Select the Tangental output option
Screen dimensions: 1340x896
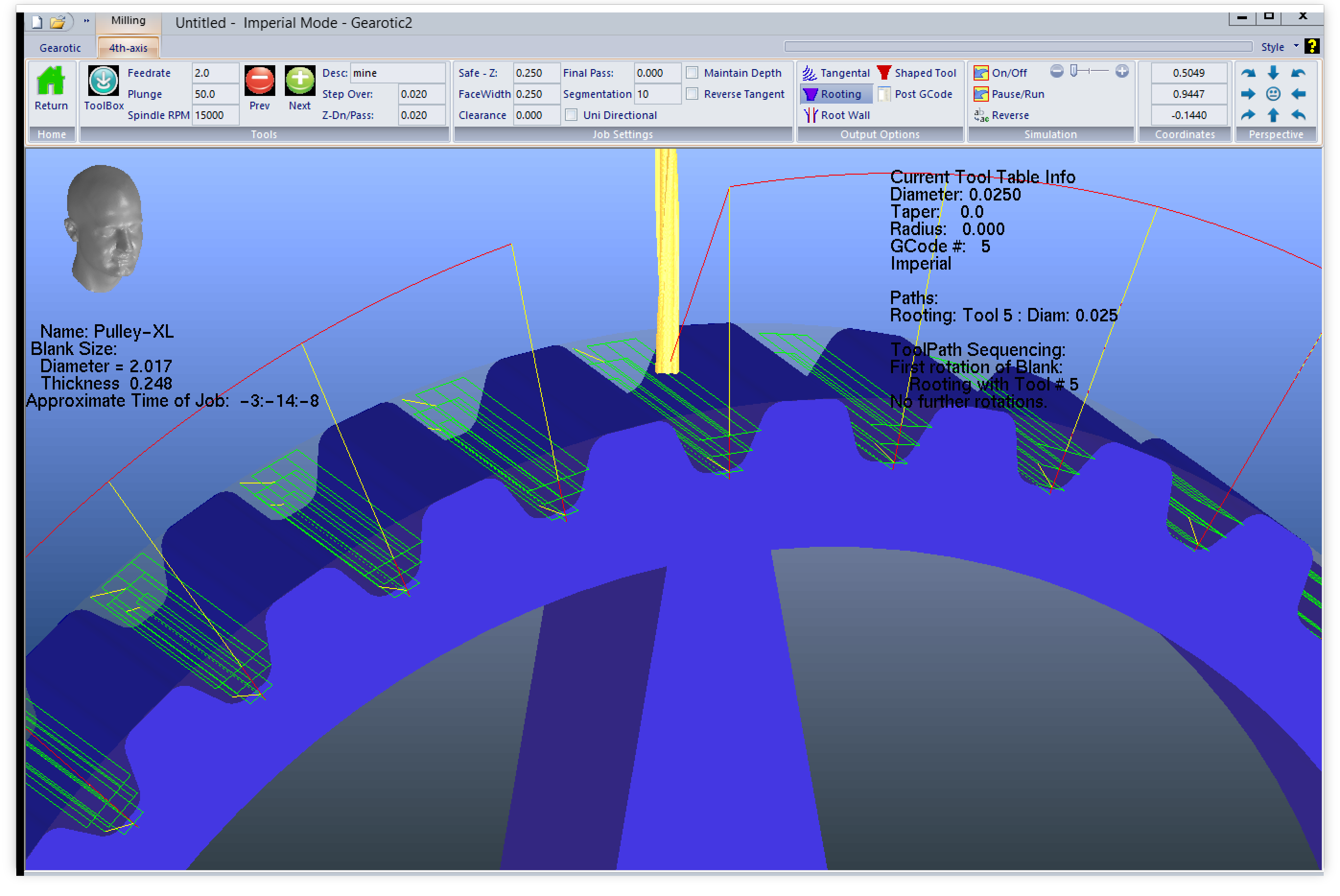[x=835, y=73]
